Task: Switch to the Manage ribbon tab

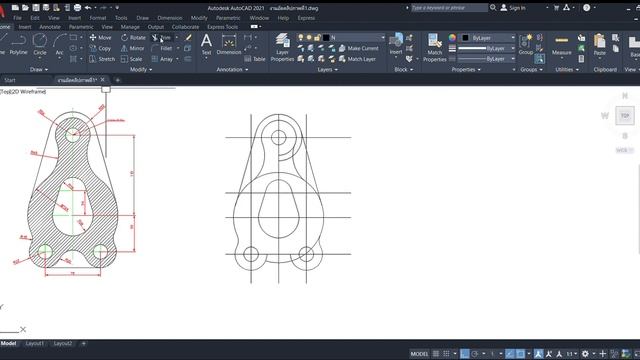Action: point(130,27)
